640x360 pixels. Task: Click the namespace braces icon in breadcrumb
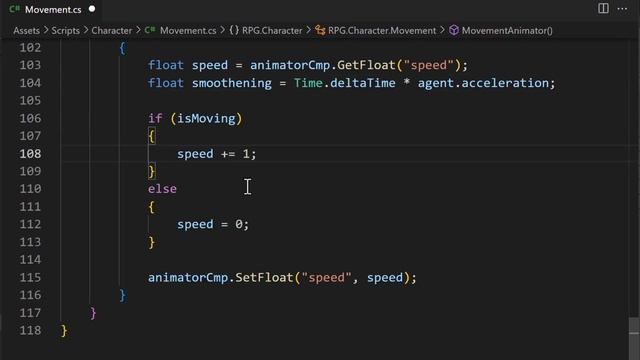tap(234, 30)
